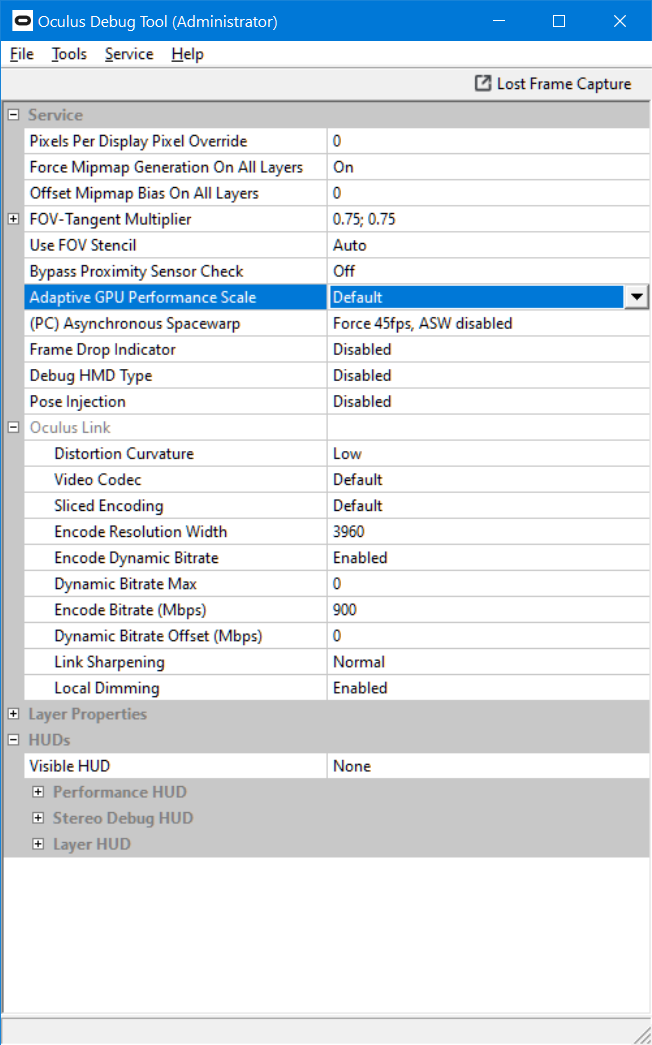Change Video Codec value Default

tap(488, 479)
